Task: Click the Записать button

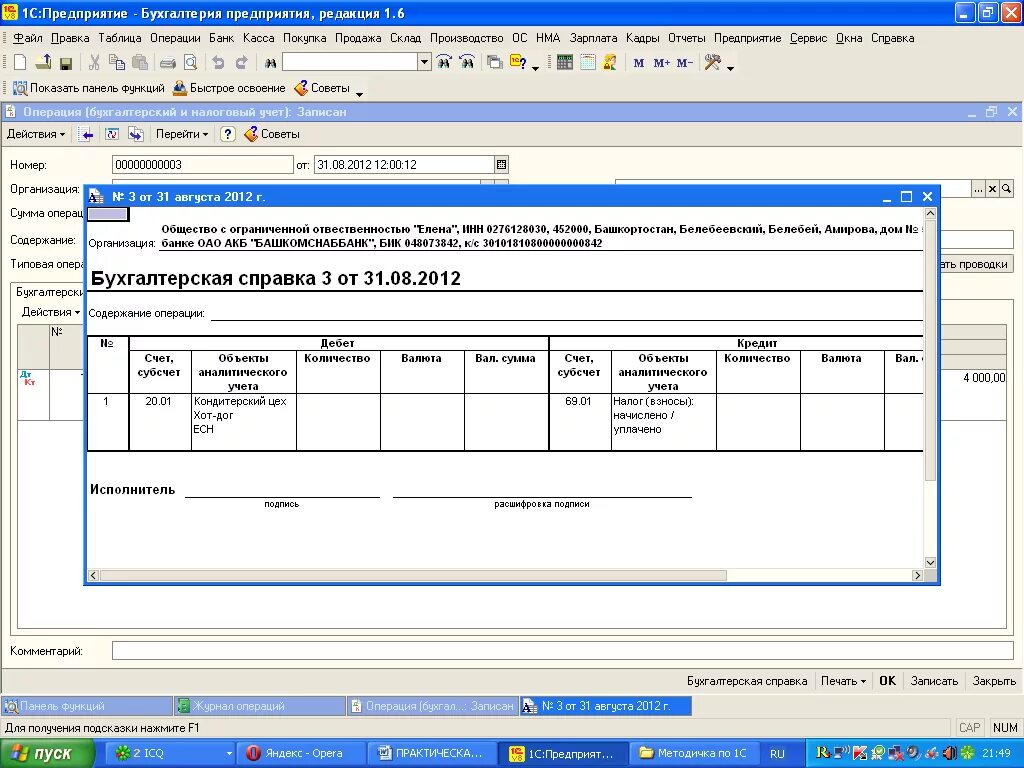Action: (x=934, y=681)
